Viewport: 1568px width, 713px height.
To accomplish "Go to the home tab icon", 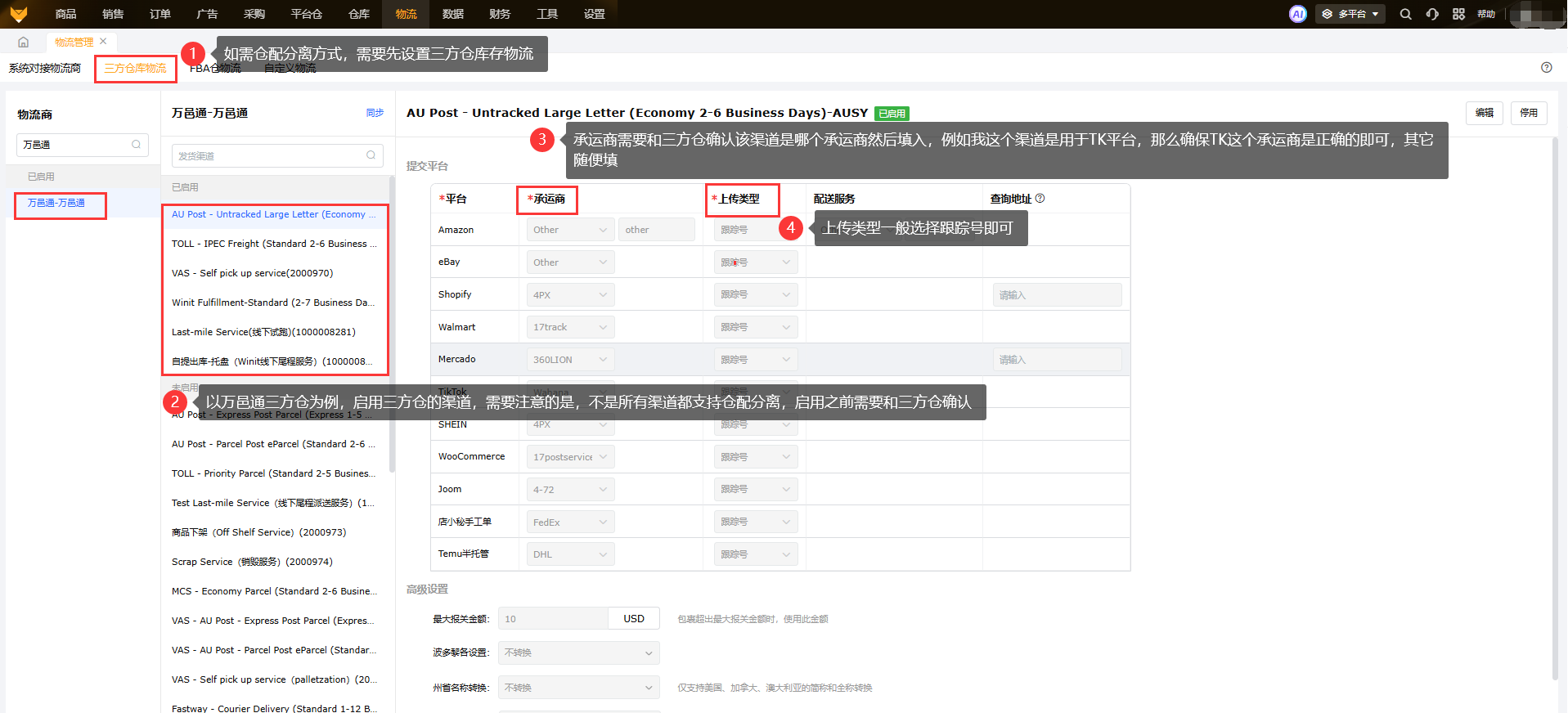I will click(23, 42).
